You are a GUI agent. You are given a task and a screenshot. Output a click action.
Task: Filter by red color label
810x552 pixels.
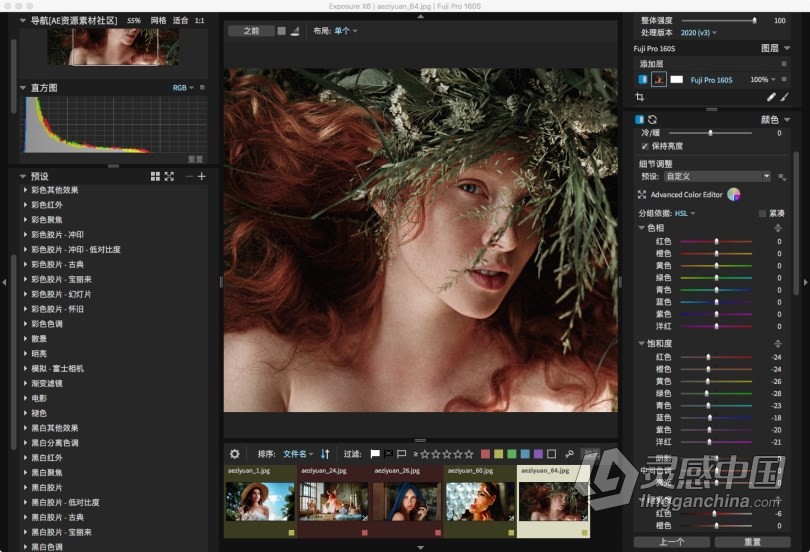coord(485,454)
